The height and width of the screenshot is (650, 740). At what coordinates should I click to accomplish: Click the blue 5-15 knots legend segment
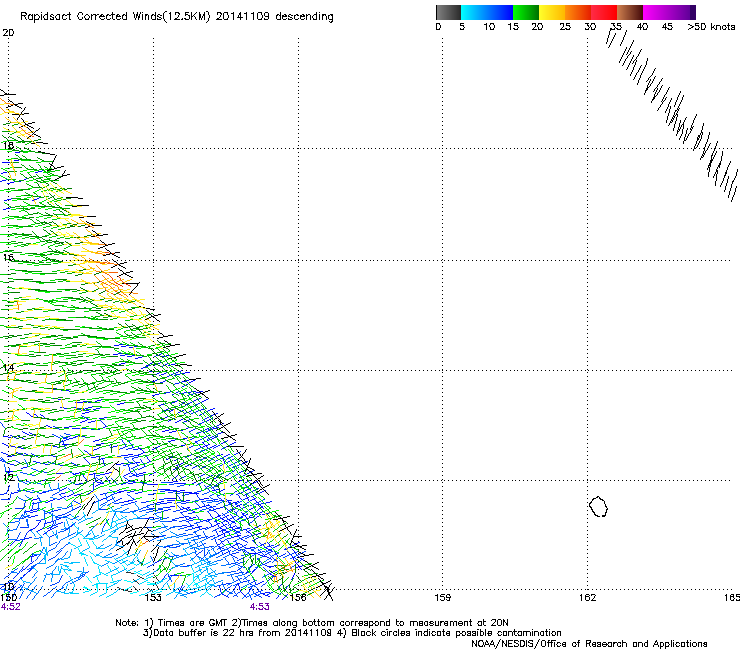click(487, 12)
